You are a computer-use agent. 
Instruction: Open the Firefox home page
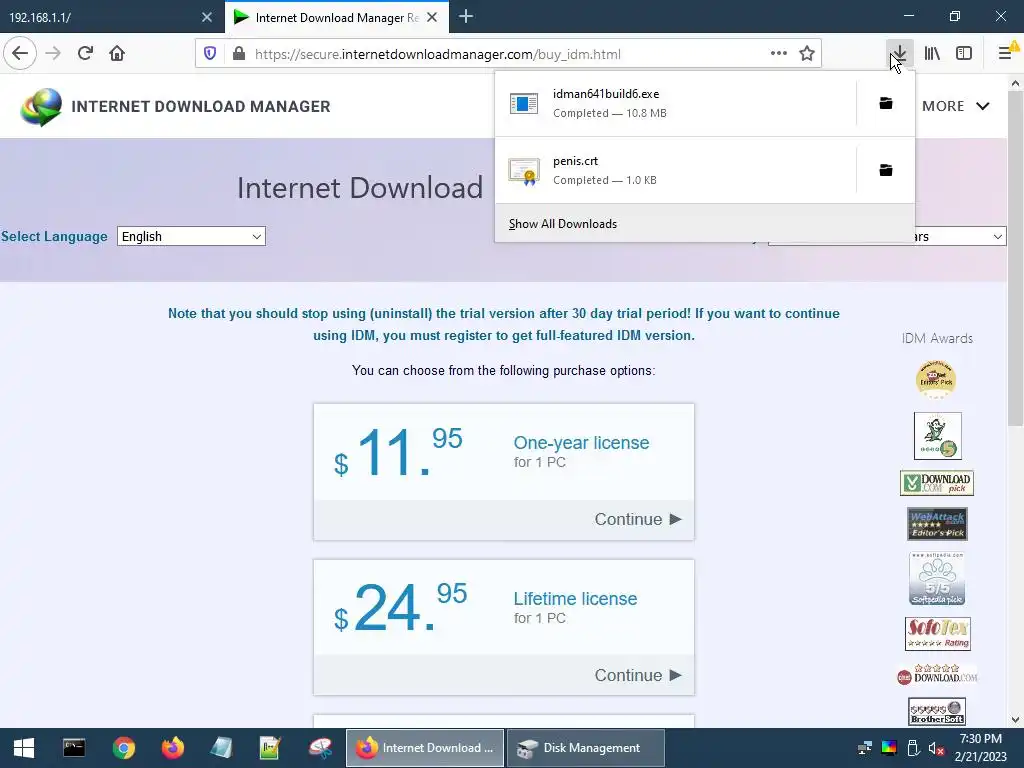[117, 54]
